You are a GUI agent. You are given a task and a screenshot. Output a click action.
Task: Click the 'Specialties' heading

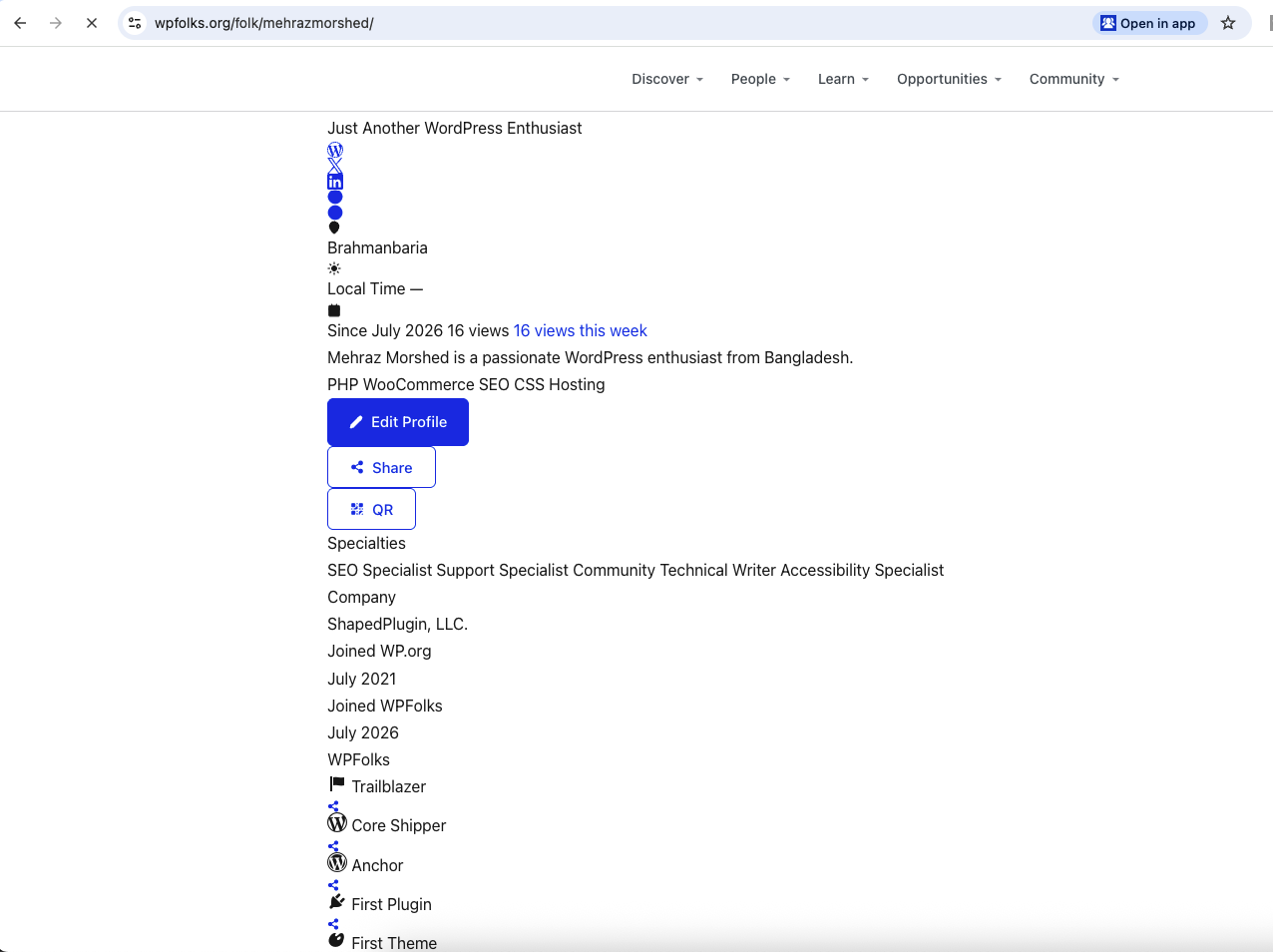click(x=366, y=543)
